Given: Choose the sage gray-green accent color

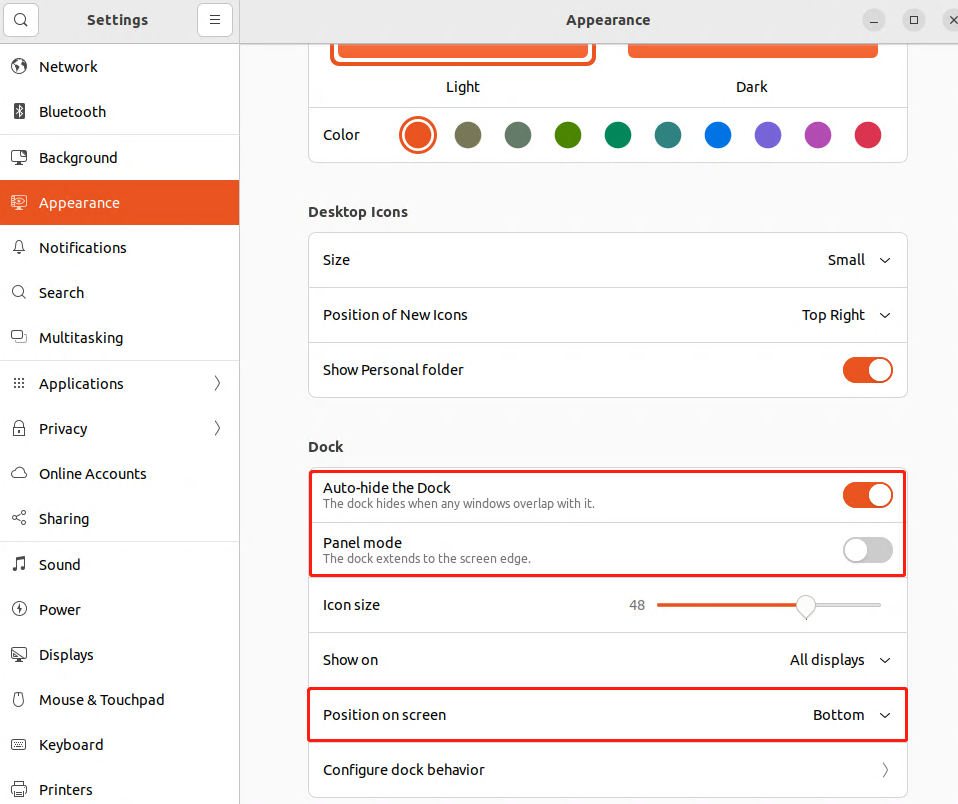Looking at the screenshot, I should (518, 135).
